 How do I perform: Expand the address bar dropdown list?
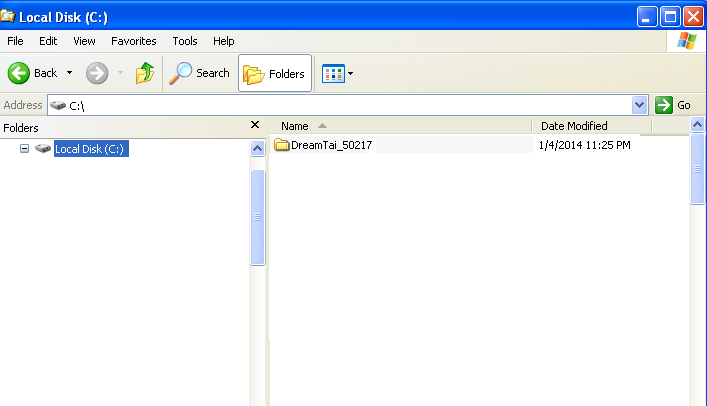639,105
